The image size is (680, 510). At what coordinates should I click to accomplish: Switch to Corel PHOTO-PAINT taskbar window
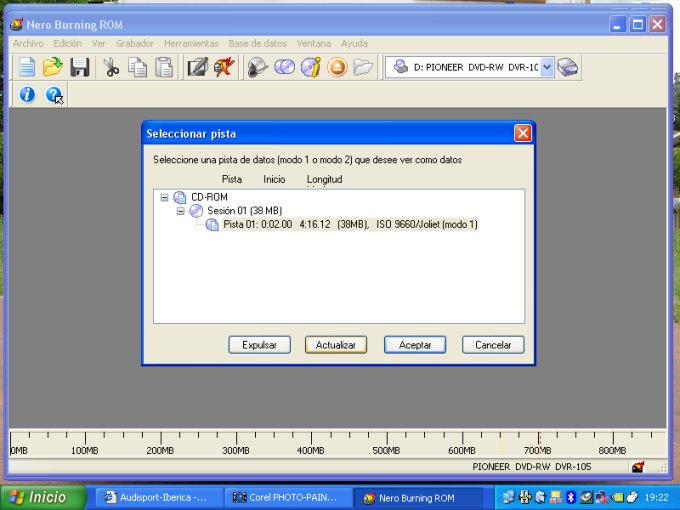(x=288, y=497)
